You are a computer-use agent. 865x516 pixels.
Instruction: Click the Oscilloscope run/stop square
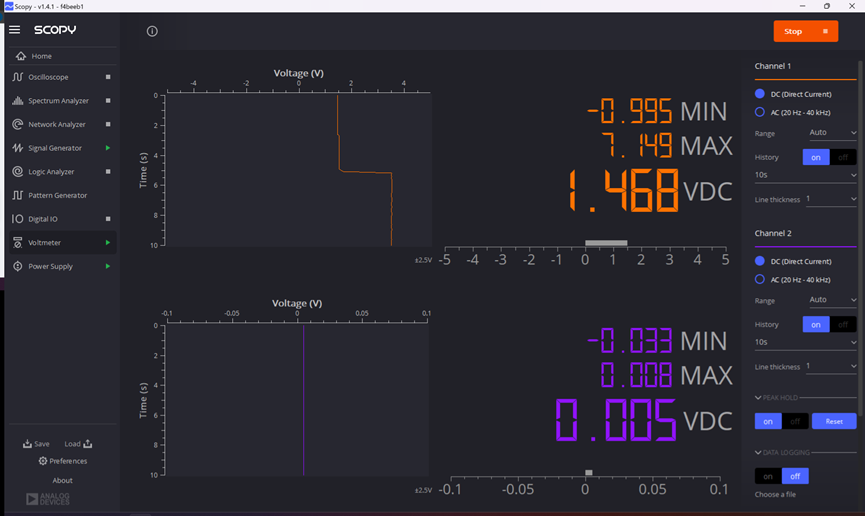pos(108,77)
